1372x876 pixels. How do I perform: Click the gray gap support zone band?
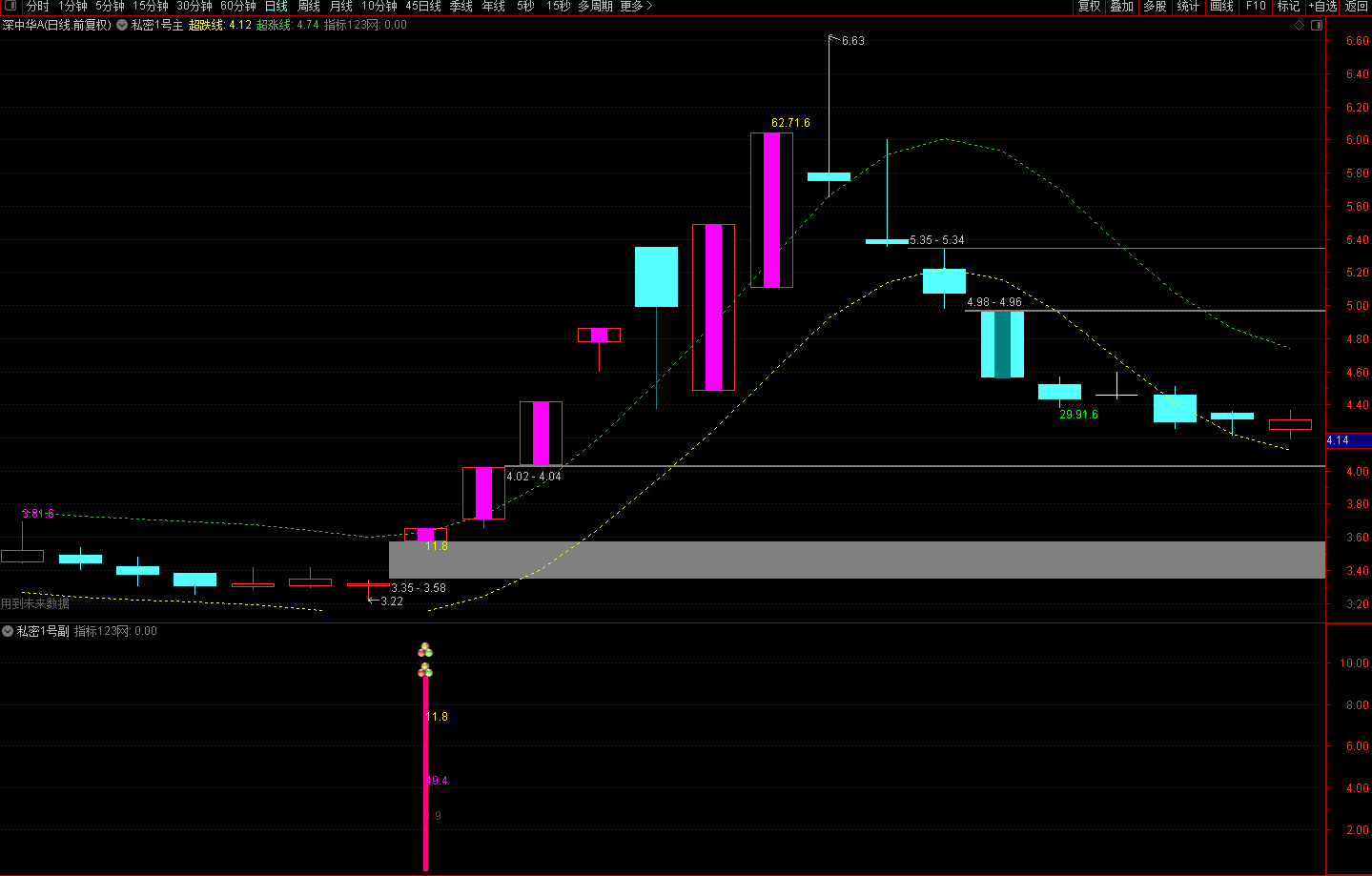click(x=856, y=560)
